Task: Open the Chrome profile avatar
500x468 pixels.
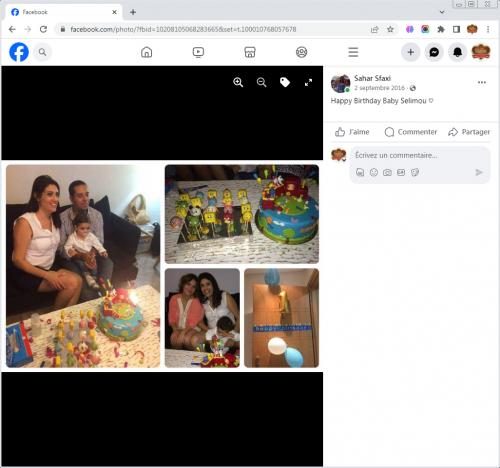Action: tap(472, 29)
